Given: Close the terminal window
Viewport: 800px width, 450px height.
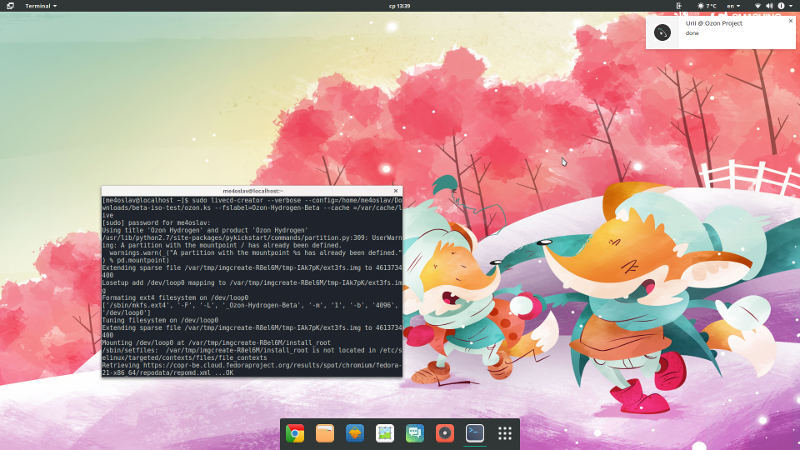Looking at the screenshot, I should click(395, 191).
